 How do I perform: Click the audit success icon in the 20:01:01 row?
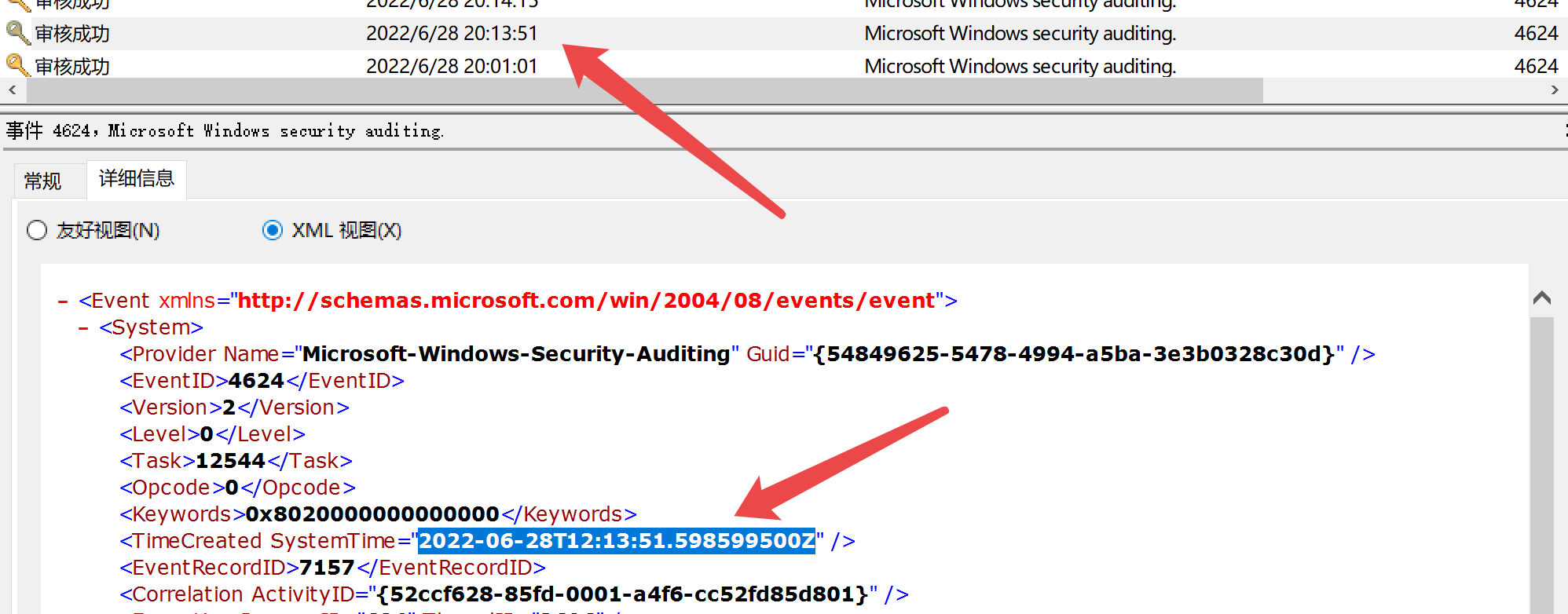tap(17, 66)
